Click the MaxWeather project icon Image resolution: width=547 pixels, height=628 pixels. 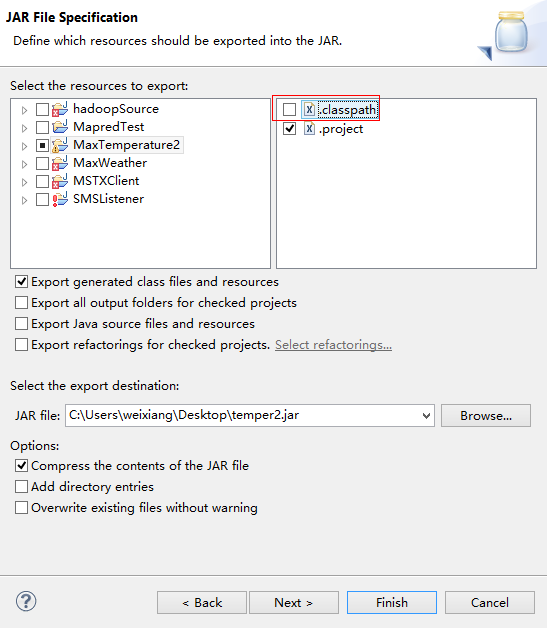click(60, 163)
